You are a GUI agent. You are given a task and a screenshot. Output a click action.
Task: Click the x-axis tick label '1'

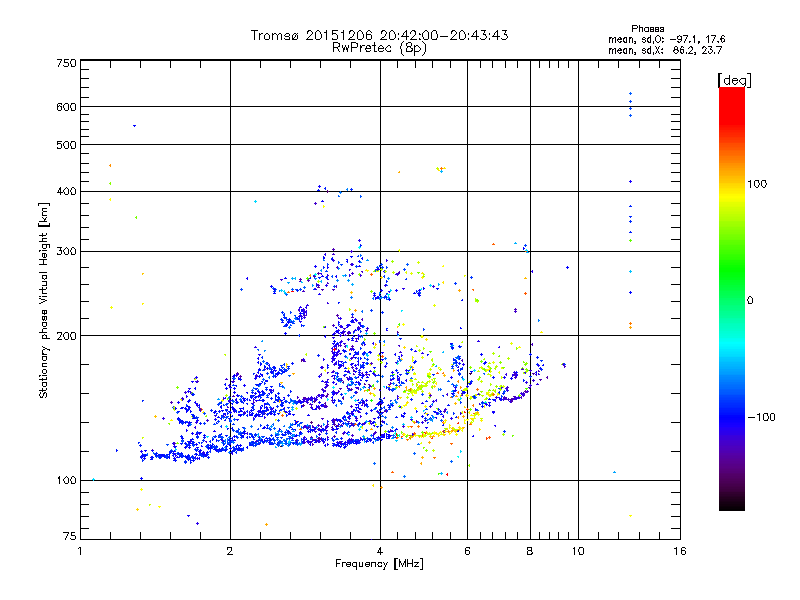pyautogui.click(x=80, y=551)
